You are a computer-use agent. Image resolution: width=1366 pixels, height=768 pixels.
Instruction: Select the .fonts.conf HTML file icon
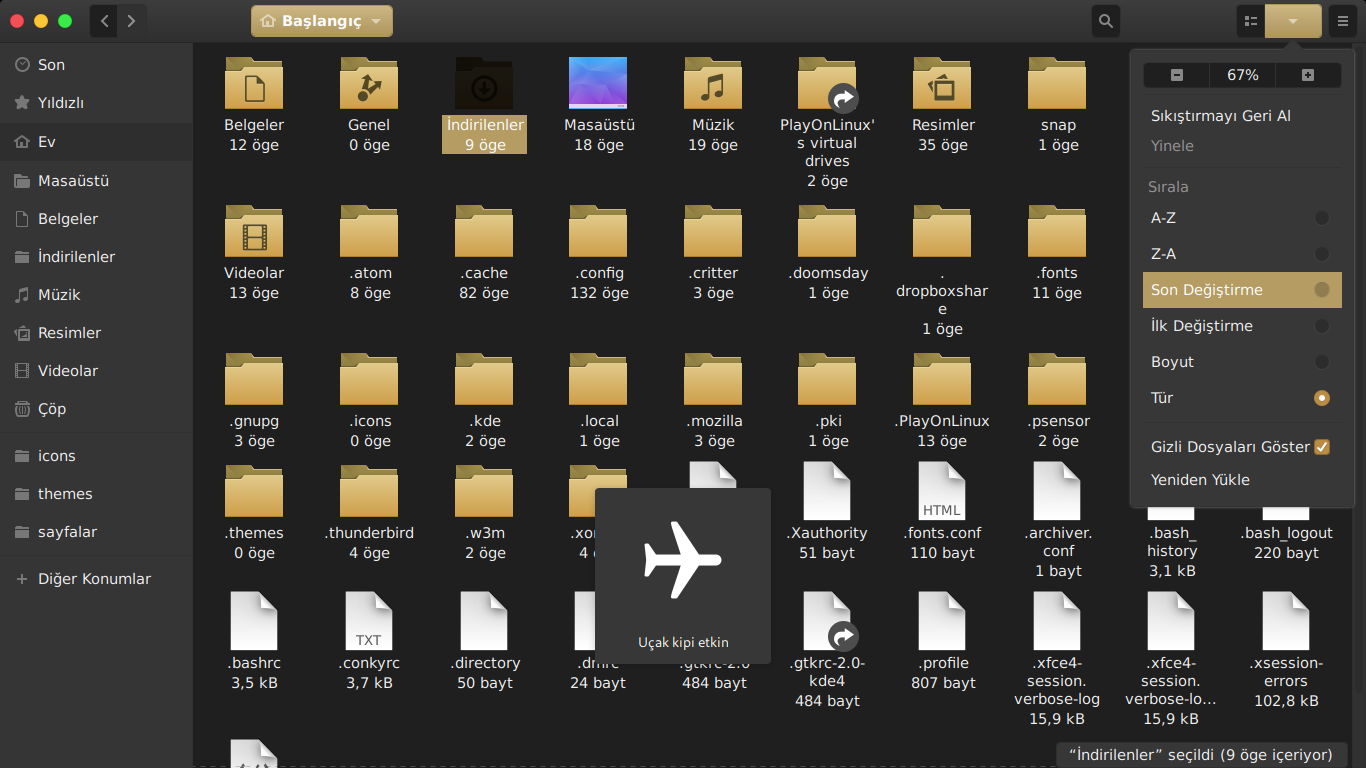click(x=942, y=491)
